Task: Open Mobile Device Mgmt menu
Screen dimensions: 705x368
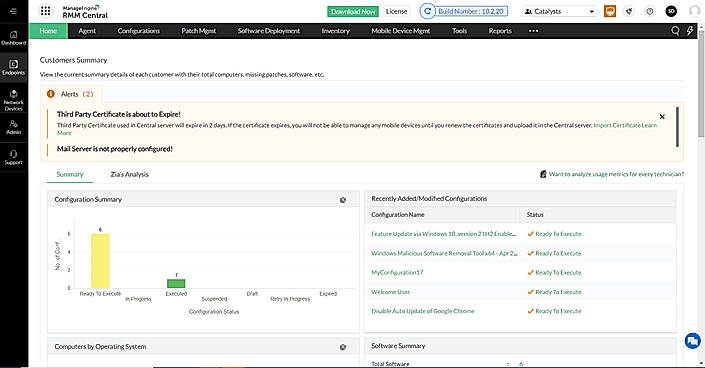Action: (x=401, y=31)
